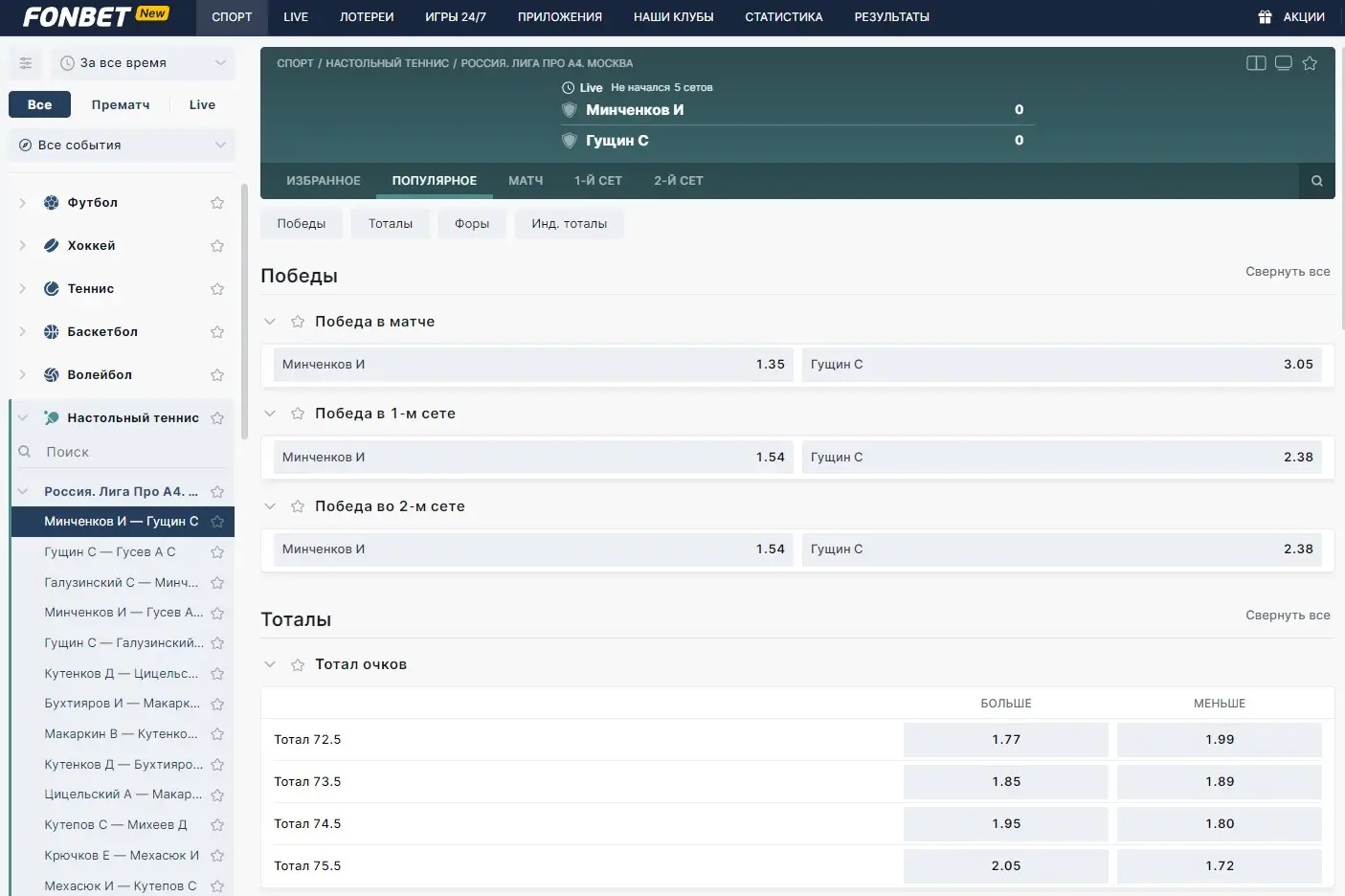Toggle favorite star for Победа в матче
Screen dimensions: 1345x896
tap(298, 322)
